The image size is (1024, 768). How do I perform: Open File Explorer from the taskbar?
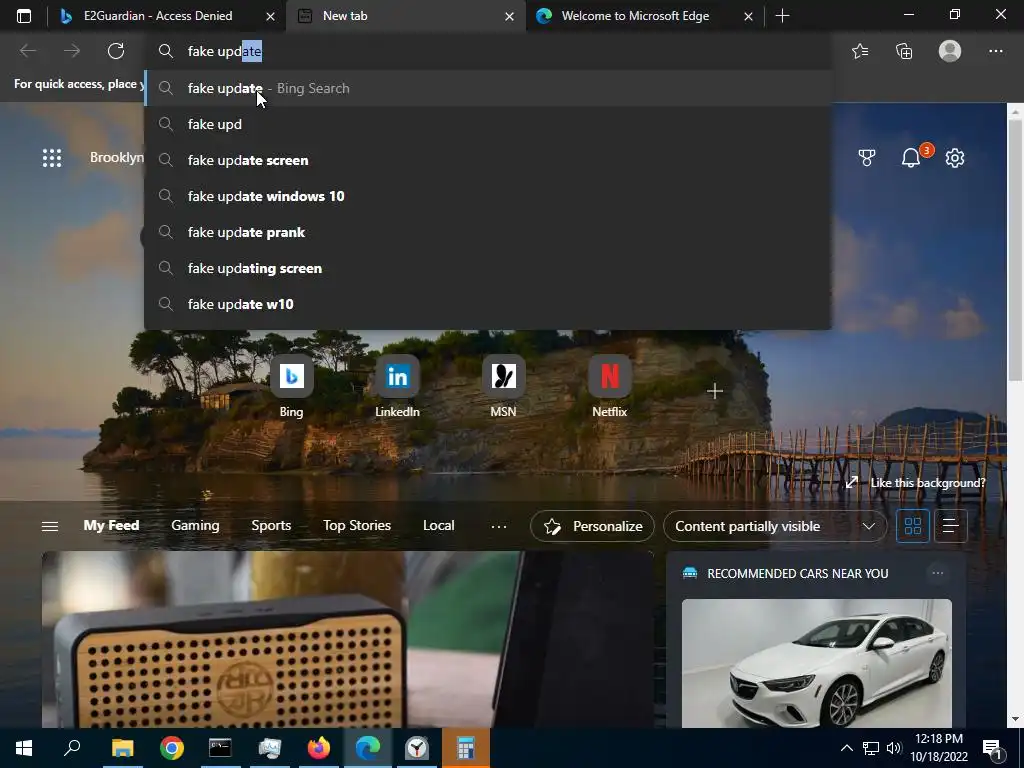pos(123,748)
